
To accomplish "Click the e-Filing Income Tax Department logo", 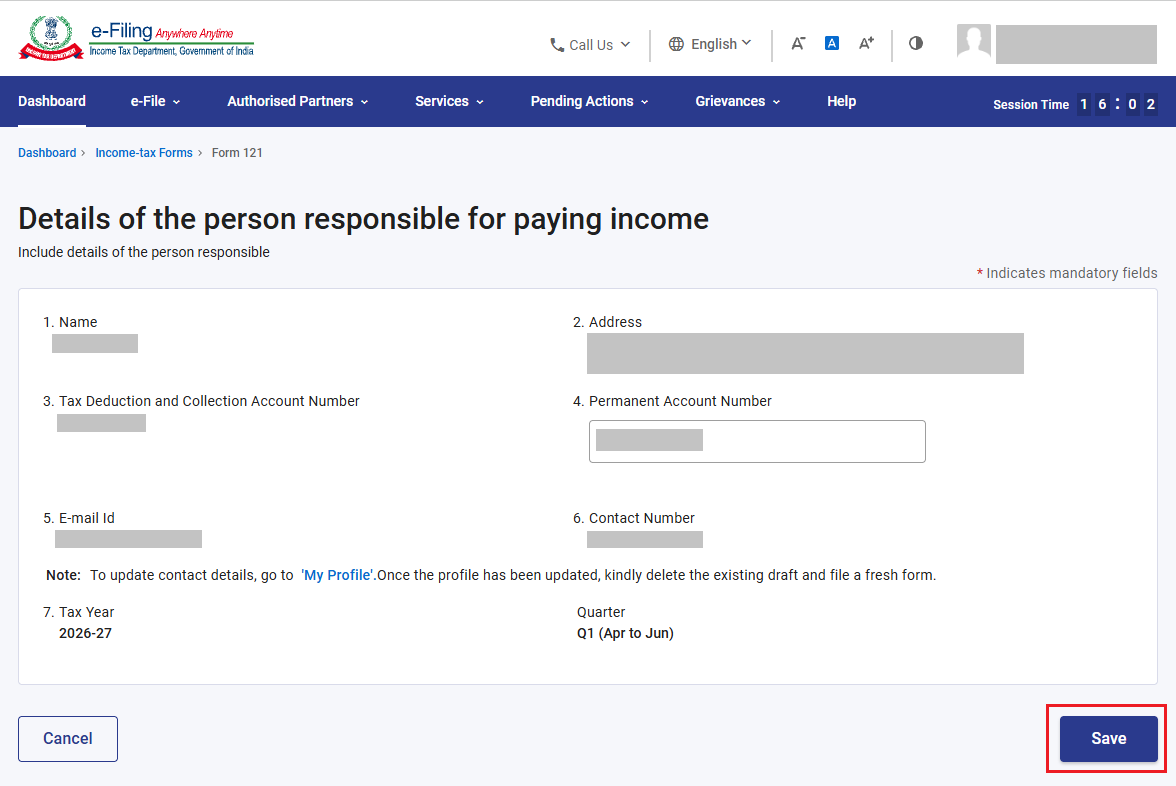I will click(136, 38).
